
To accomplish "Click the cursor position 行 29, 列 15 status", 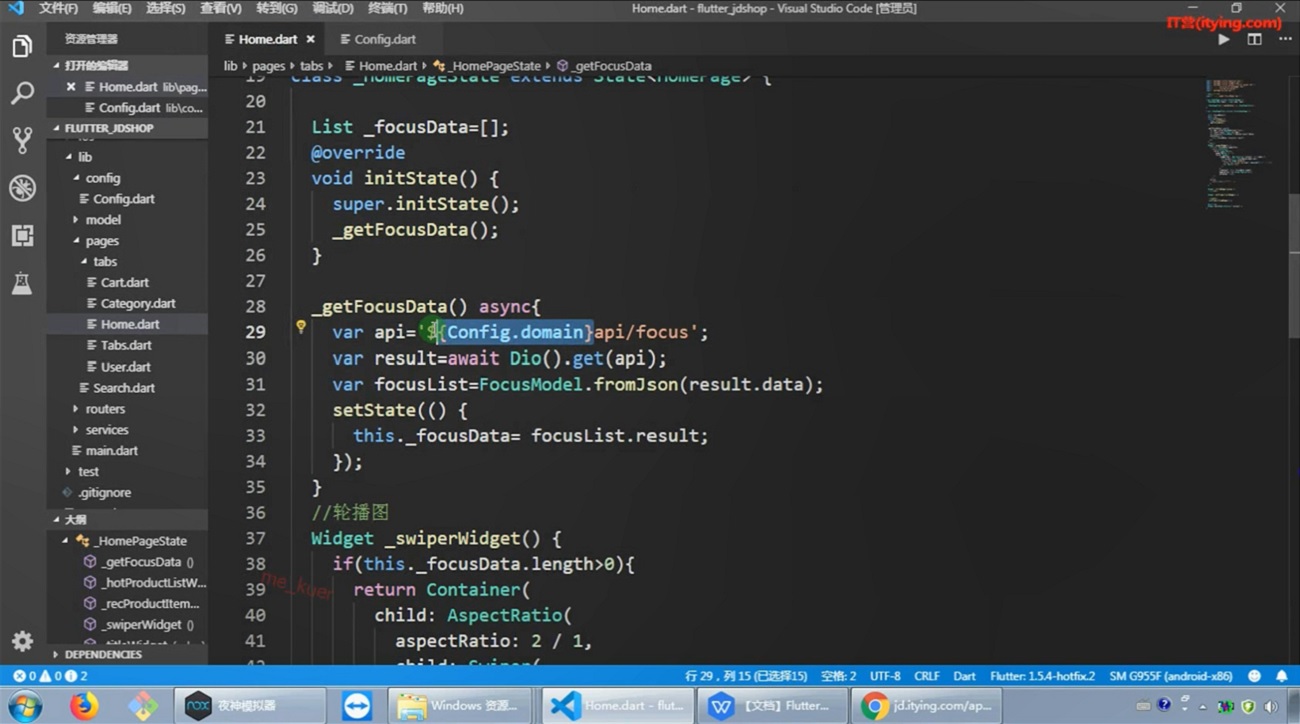I will [746, 676].
